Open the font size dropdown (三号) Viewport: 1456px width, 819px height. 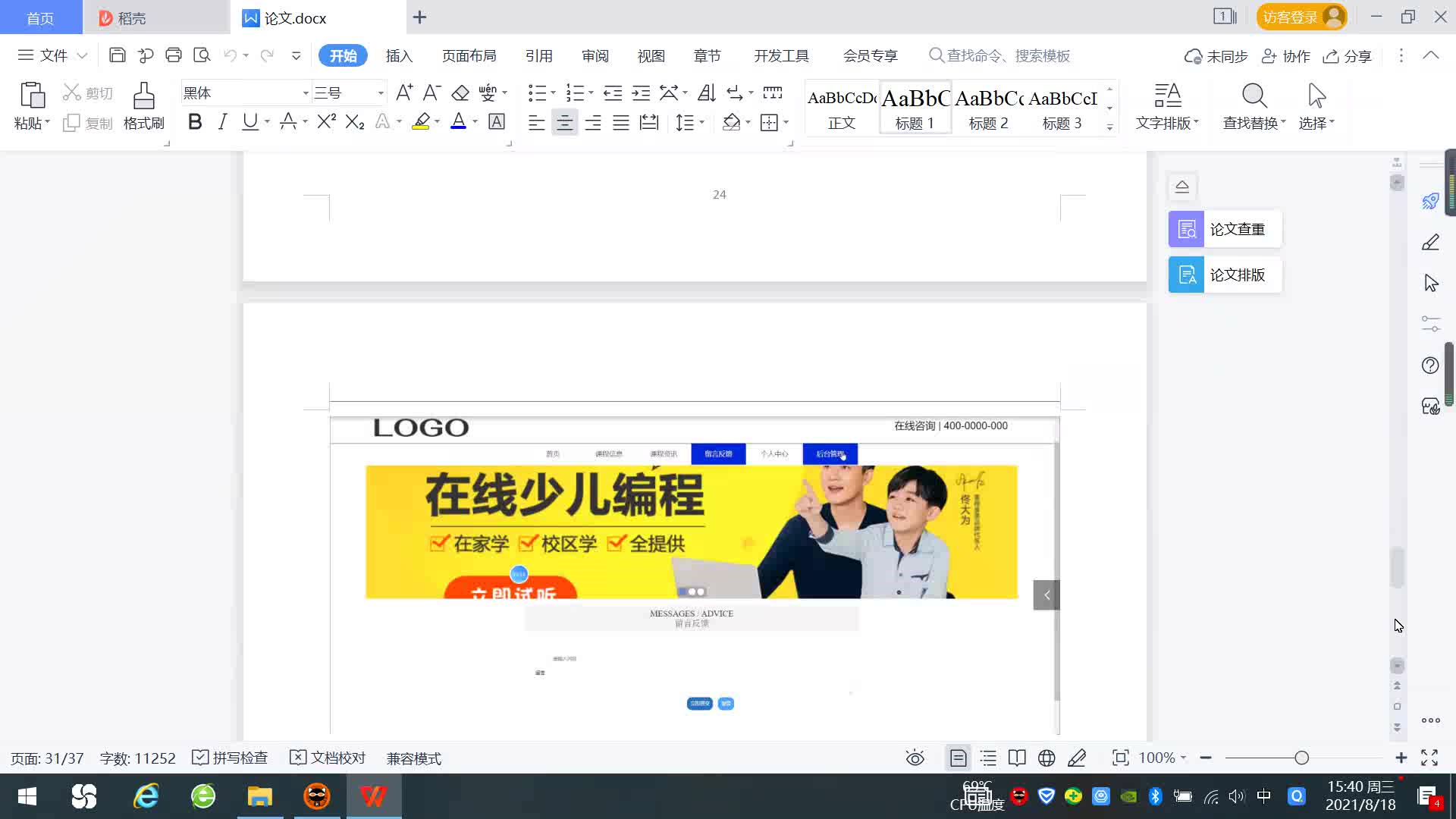[381, 93]
